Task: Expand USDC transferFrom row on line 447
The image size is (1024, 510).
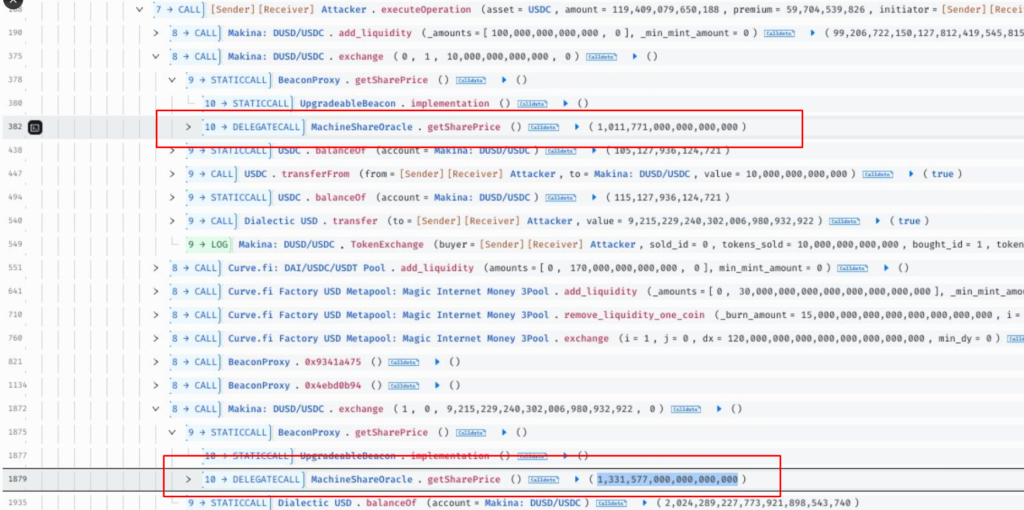Action: [x=172, y=174]
